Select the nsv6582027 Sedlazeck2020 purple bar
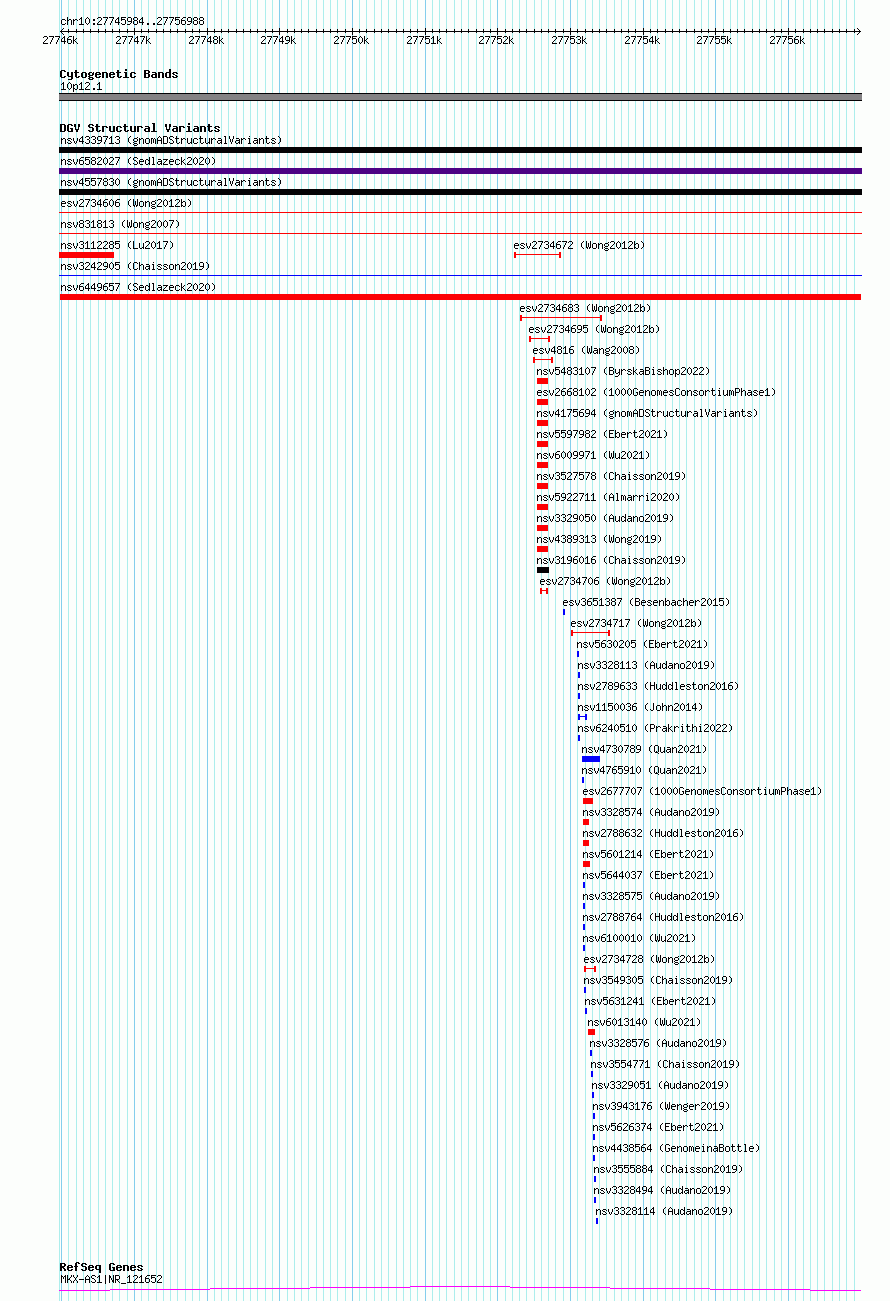Image resolution: width=890 pixels, height=1301 pixels. 460,171
